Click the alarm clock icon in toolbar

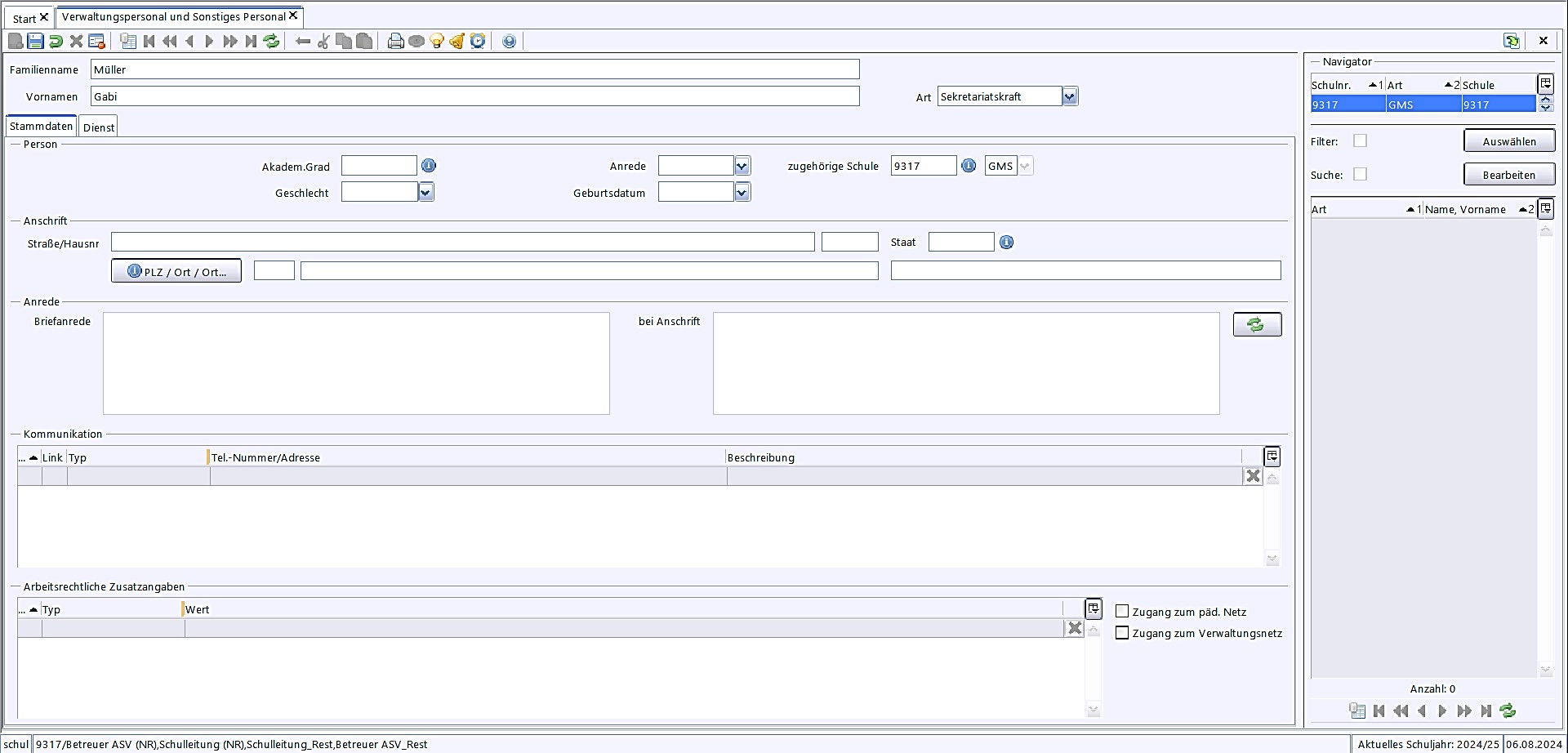(478, 41)
